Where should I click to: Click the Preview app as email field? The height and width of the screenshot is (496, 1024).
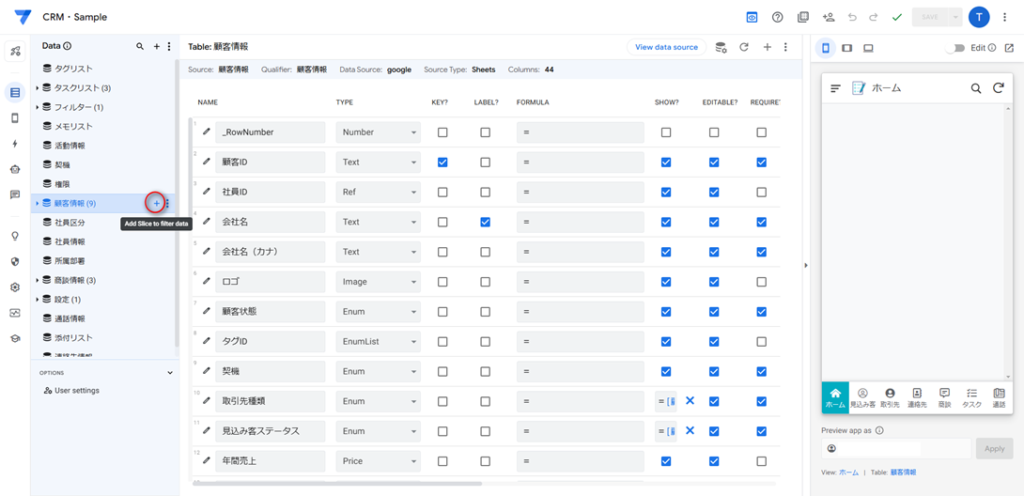(897, 448)
